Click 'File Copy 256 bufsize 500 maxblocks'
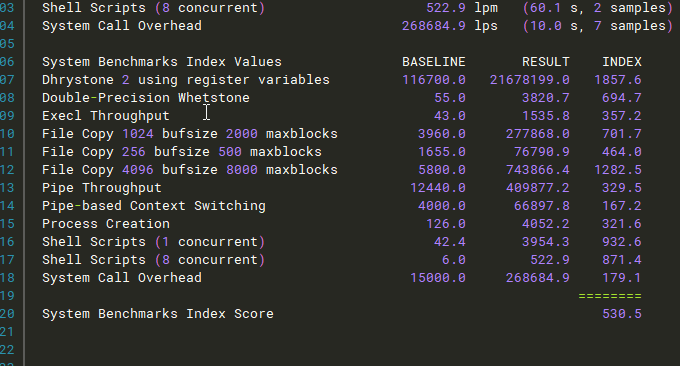 point(182,152)
